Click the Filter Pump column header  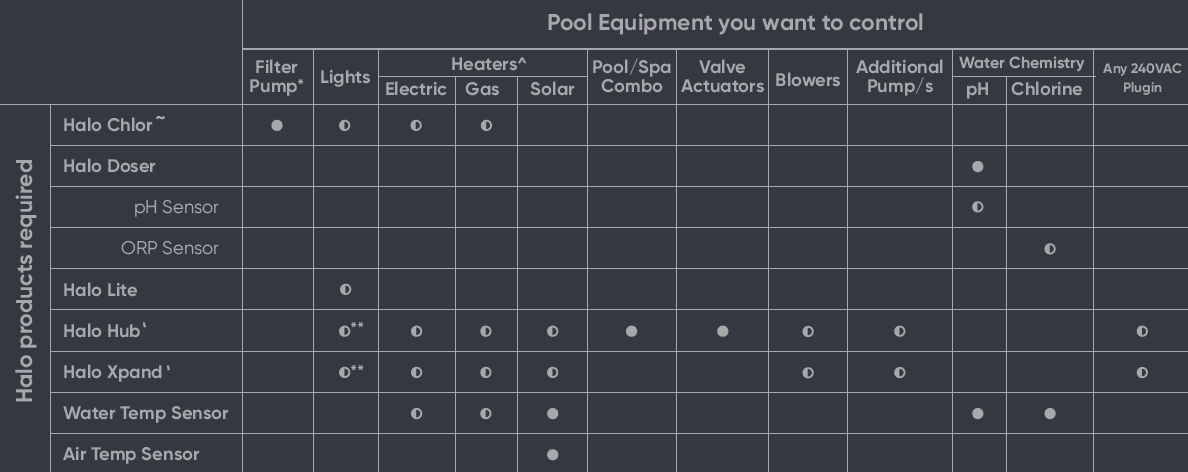click(x=277, y=77)
